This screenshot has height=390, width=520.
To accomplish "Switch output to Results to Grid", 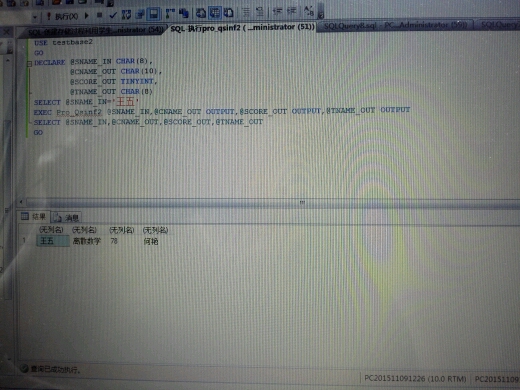I will [x=215, y=13].
